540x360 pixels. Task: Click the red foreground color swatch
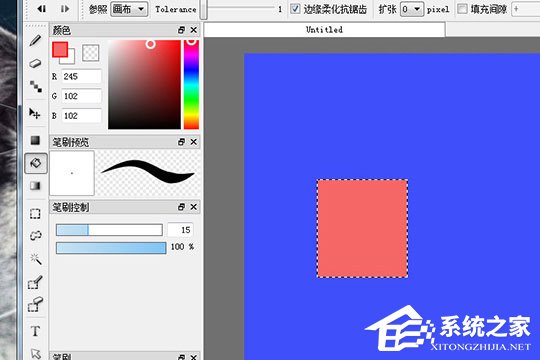coord(60,50)
